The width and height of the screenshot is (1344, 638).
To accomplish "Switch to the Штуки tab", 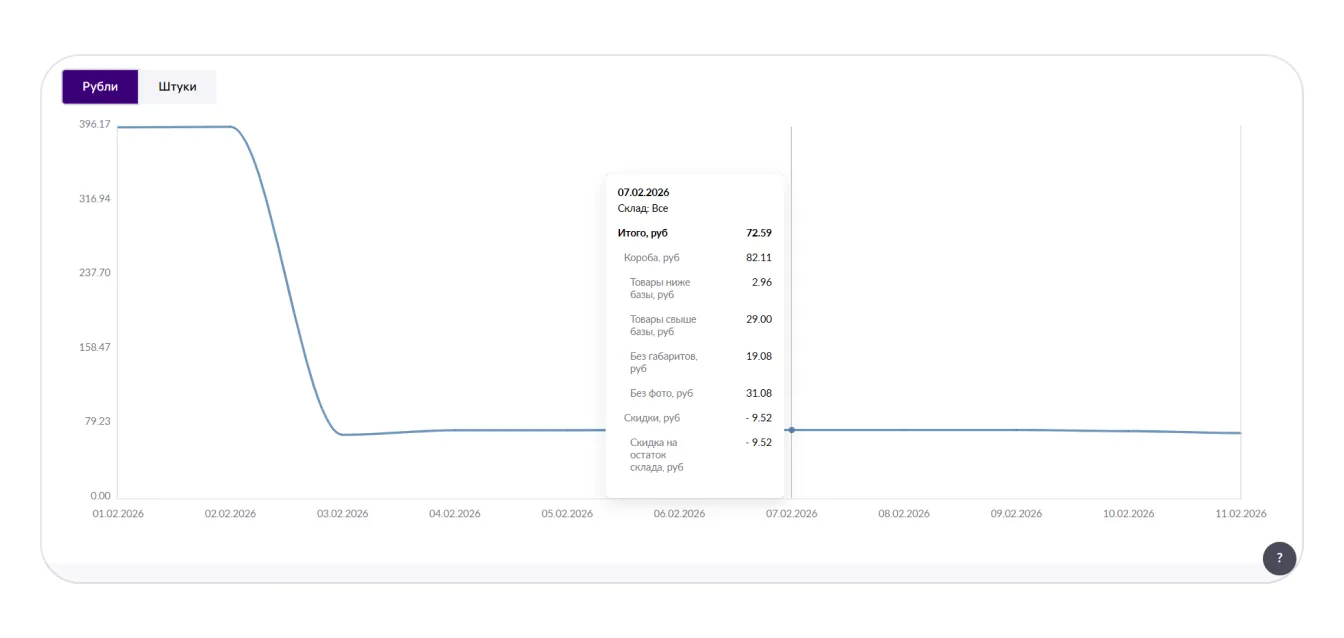I will tap(177, 87).
